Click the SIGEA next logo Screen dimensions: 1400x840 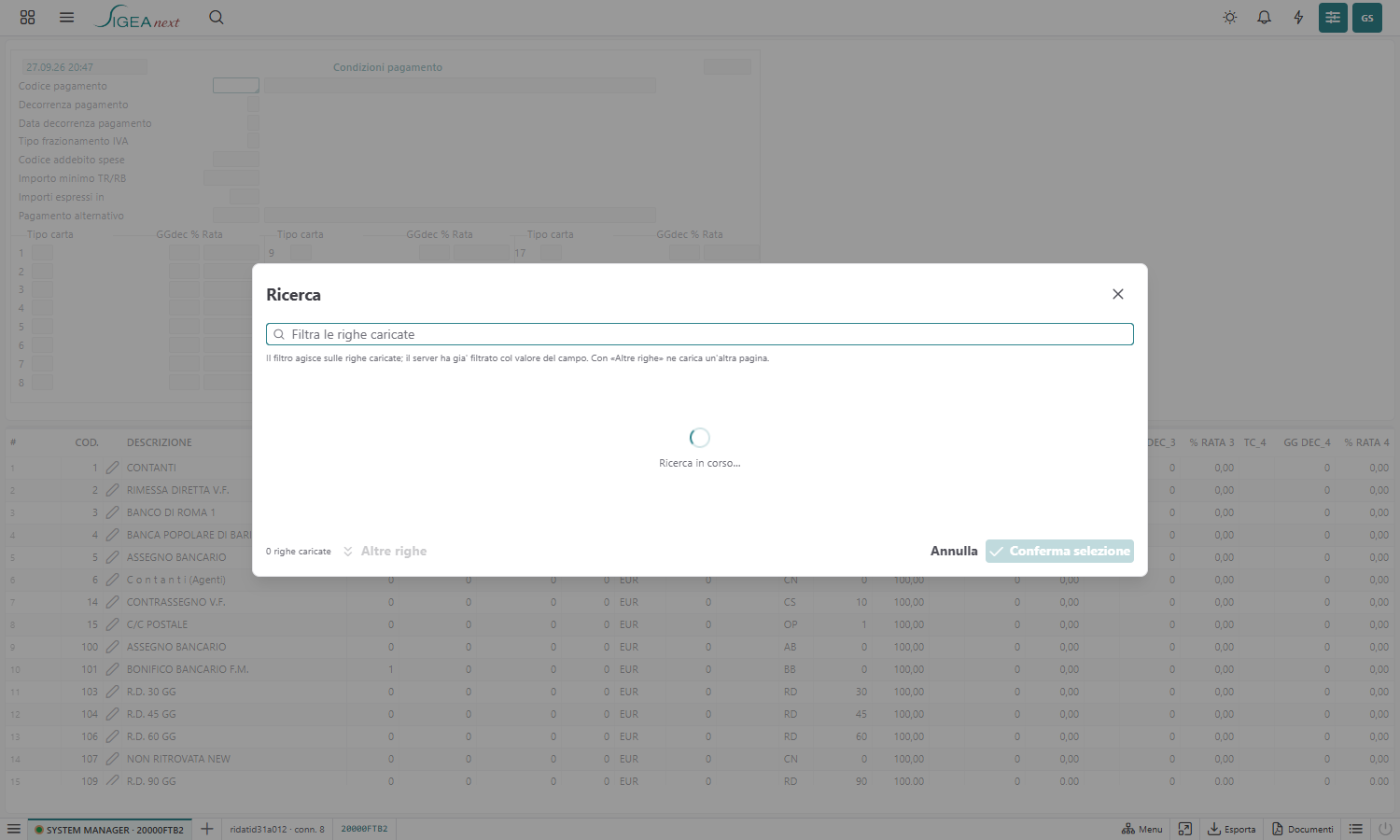click(137, 18)
